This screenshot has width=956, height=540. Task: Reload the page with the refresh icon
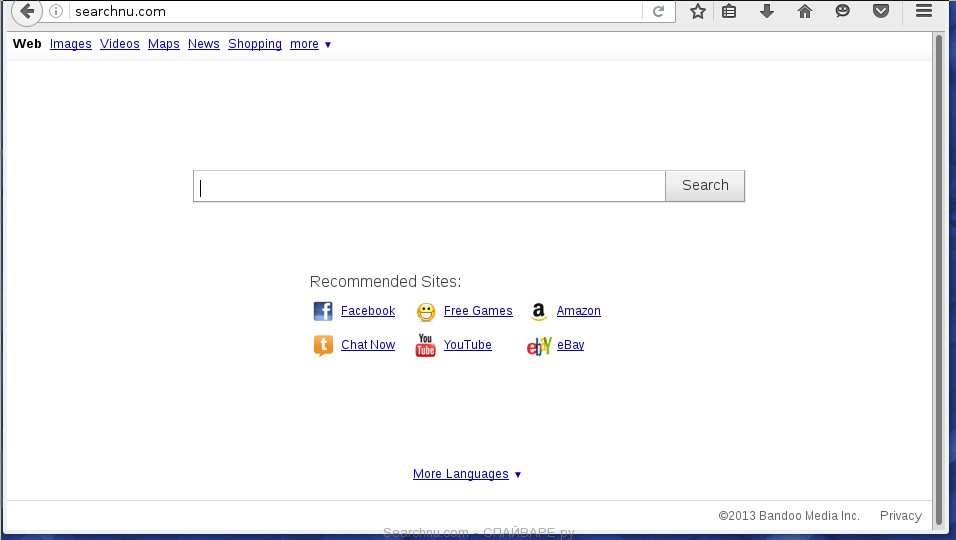click(x=658, y=12)
